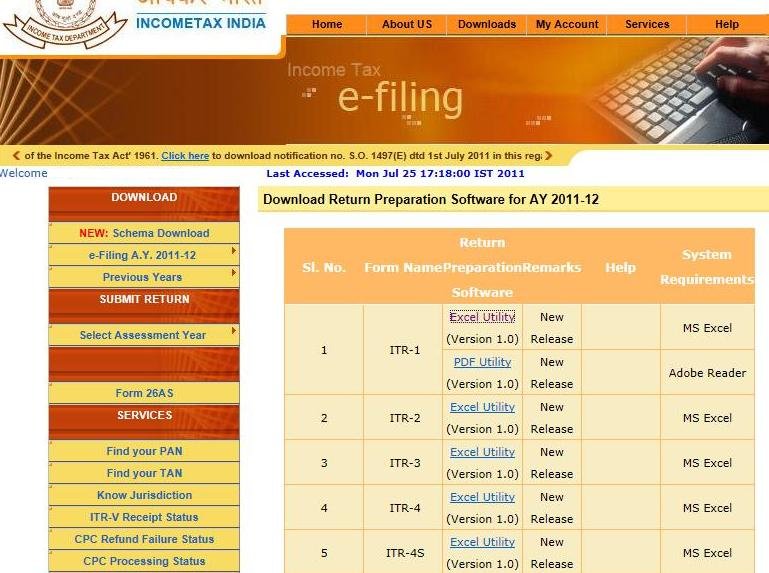
Task: Click the left ticker scroll arrow
Action: (x=16, y=156)
